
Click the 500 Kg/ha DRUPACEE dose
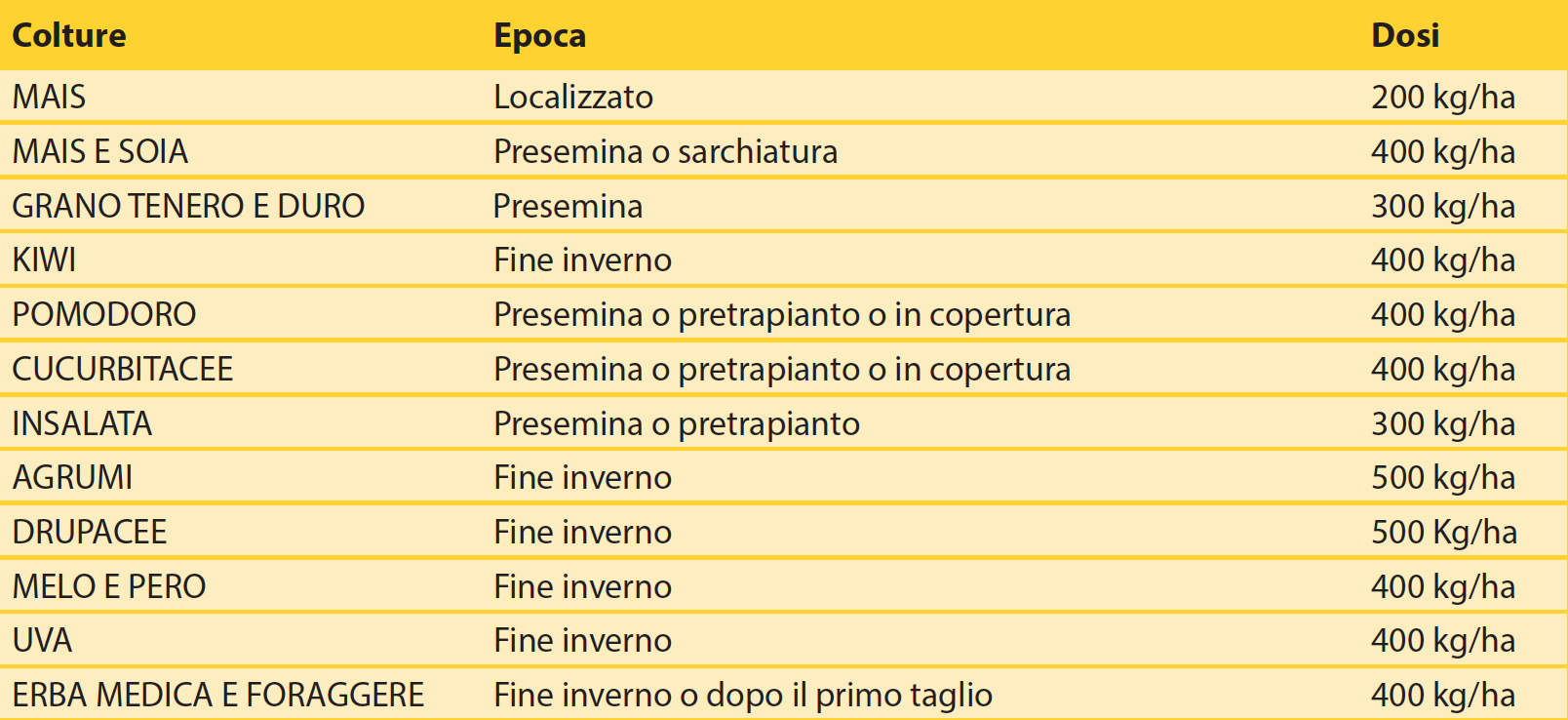coord(1444,532)
